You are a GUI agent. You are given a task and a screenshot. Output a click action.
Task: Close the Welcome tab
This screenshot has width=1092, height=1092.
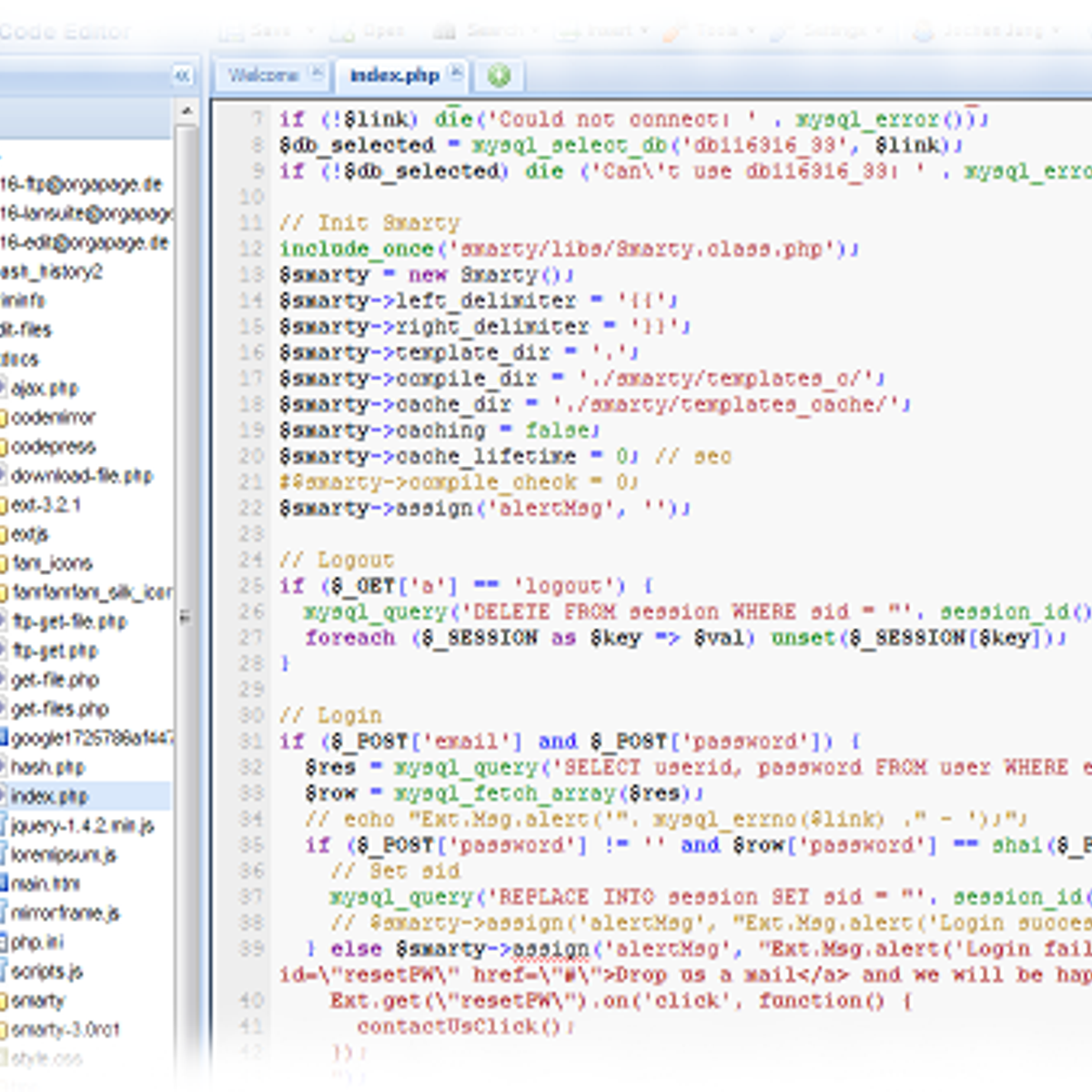[x=316, y=73]
